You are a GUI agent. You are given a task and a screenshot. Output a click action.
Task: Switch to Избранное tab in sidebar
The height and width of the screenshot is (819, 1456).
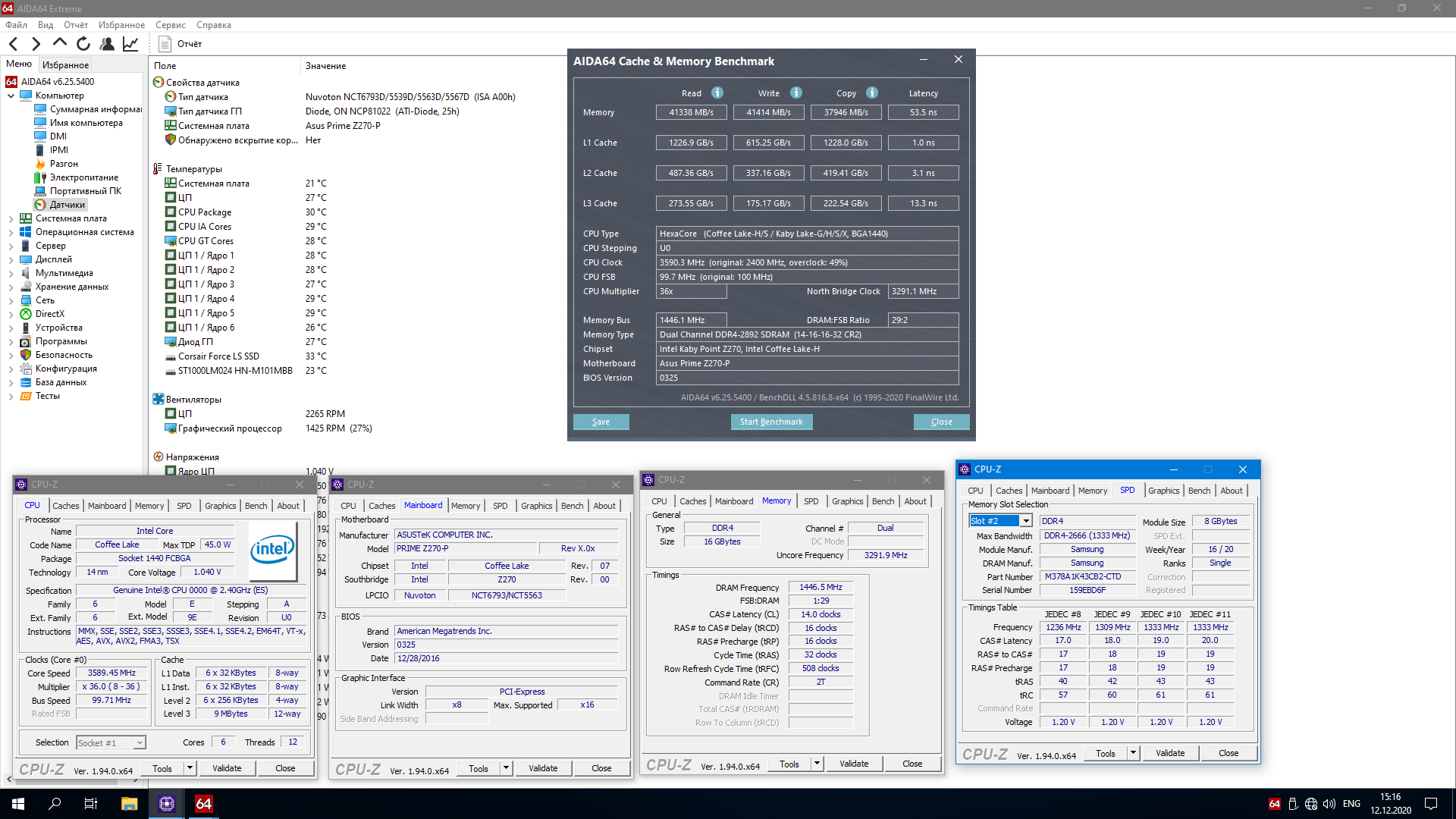(x=65, y=65)
